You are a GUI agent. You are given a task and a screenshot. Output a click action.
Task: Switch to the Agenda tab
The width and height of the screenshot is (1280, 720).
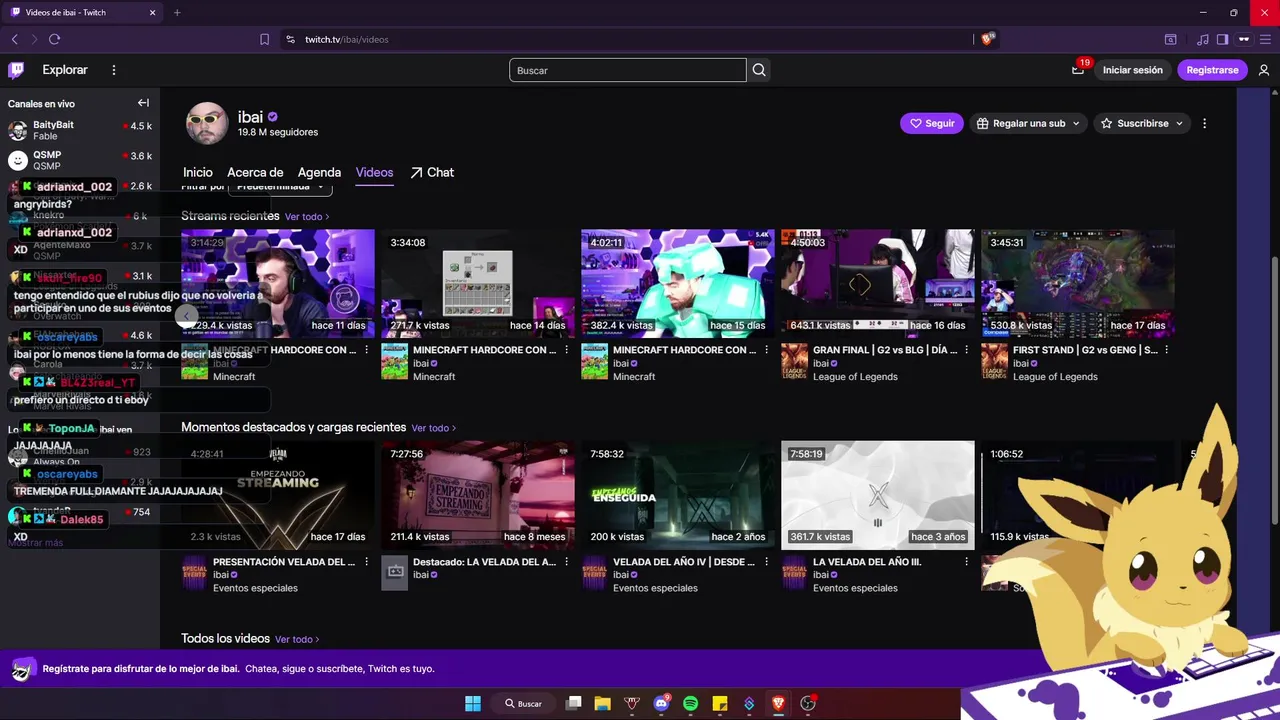click(x=319, y=172)
